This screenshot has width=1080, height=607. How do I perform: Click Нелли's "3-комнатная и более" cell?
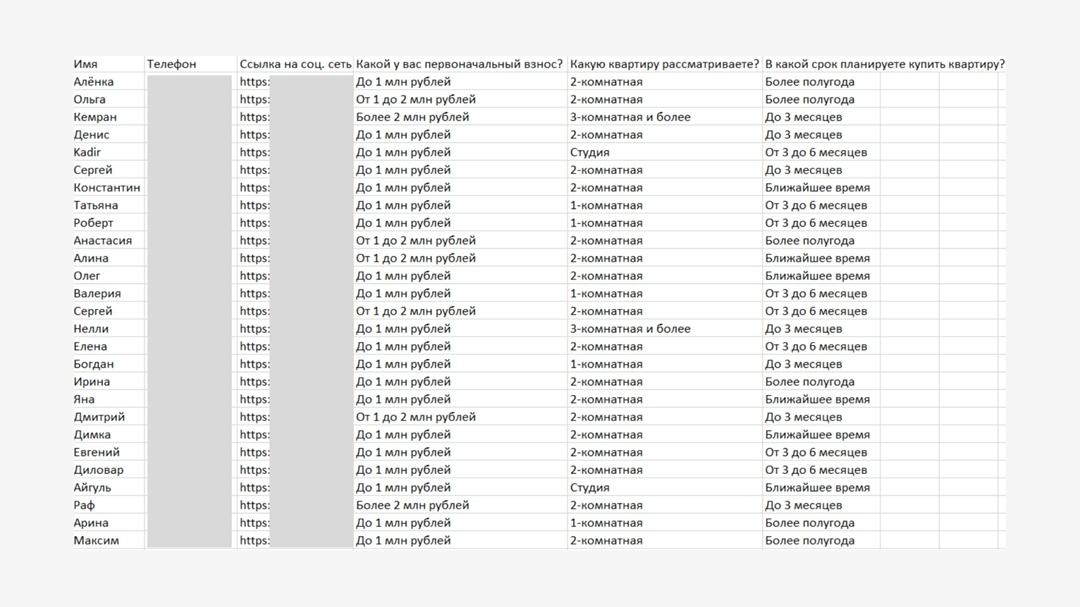pos(630,329)
